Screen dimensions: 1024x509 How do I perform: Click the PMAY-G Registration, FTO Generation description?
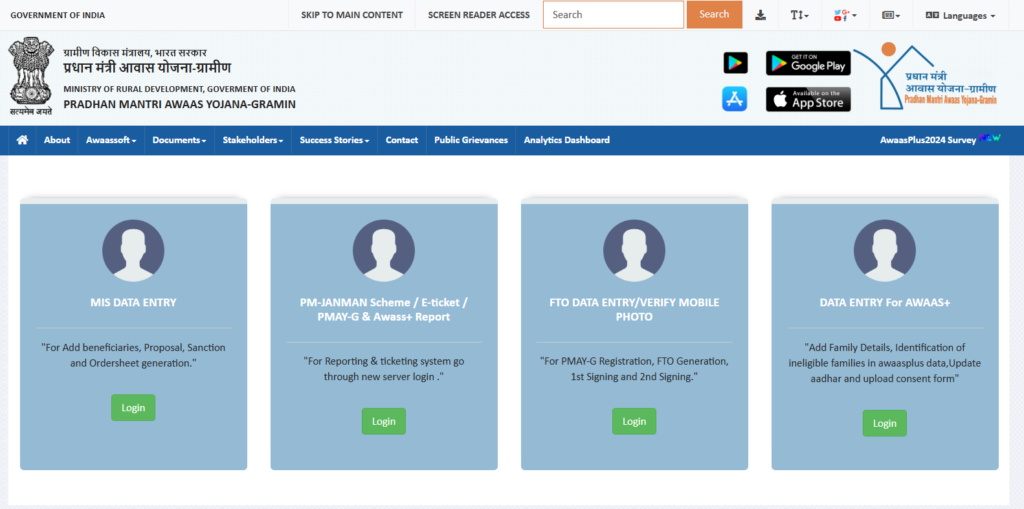pyautogui.click(x=634, y=369)
